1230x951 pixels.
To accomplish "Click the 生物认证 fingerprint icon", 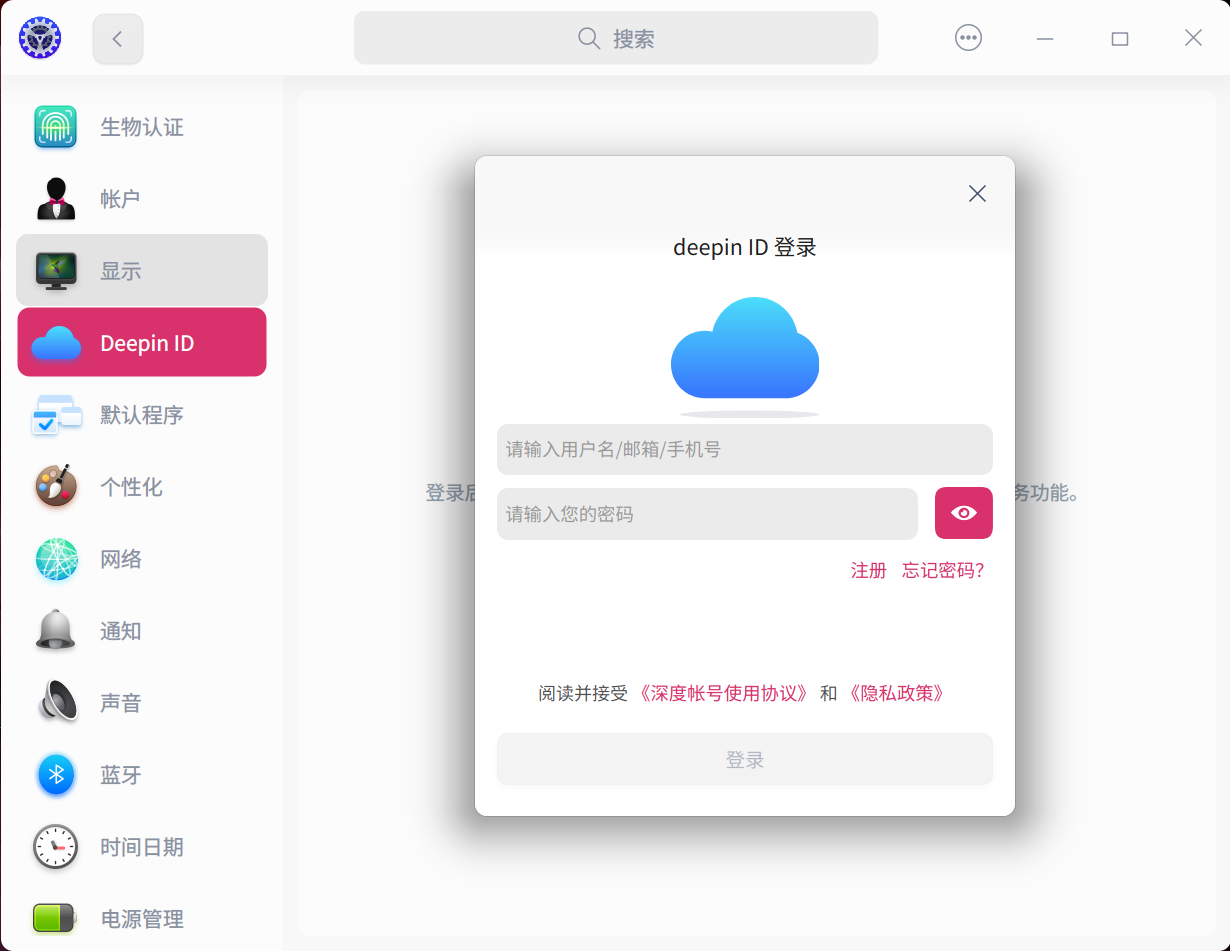I will pyautogui.click(x=56, y=127).
